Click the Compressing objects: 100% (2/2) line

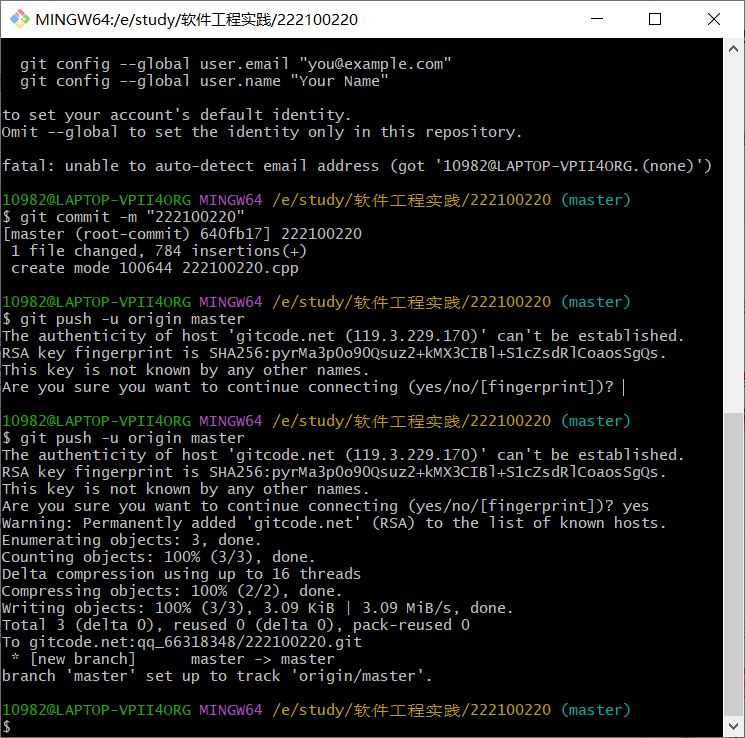pos(172,591)
